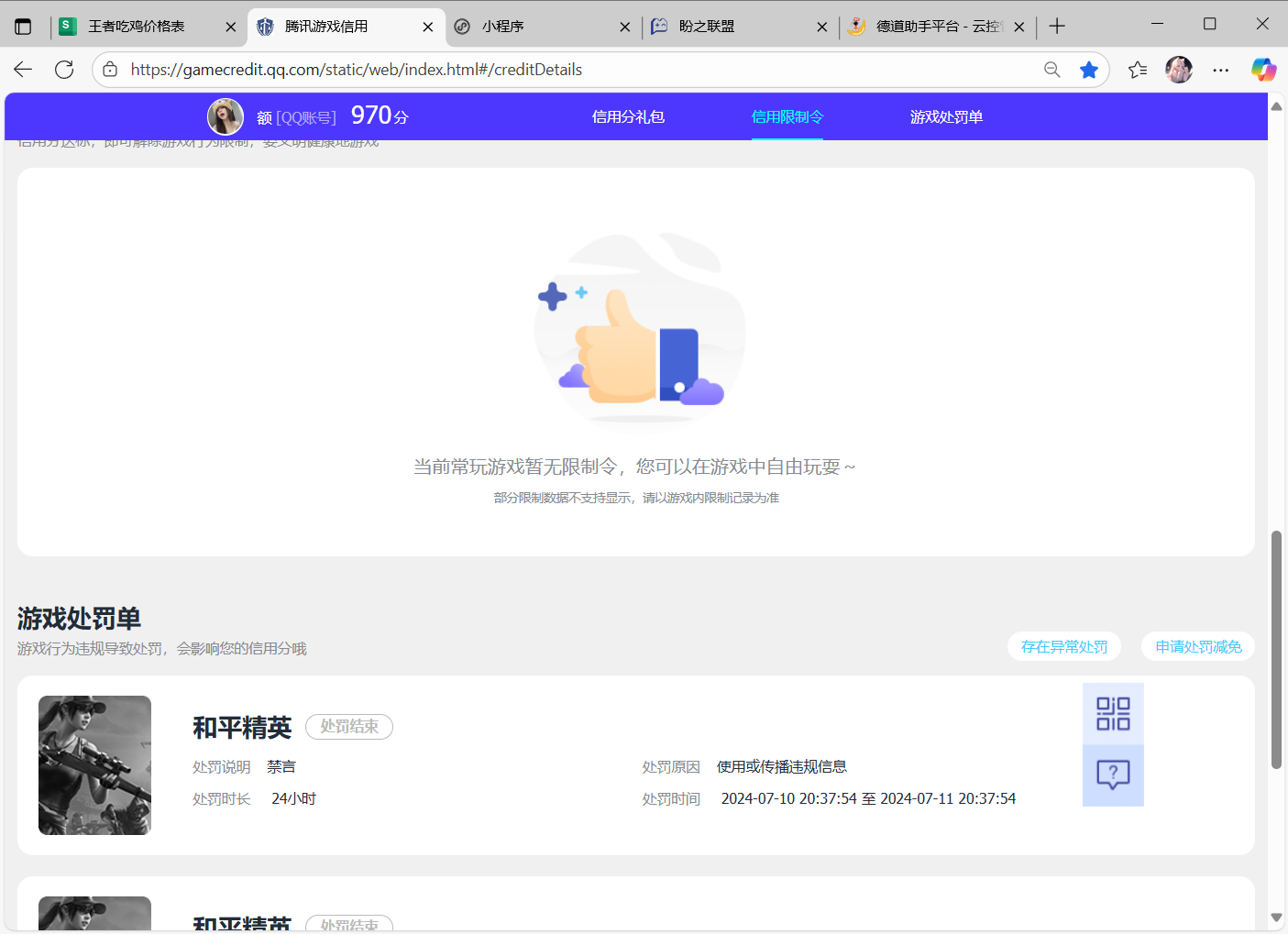Screen dimensions: 1288x934
Task: Click the 游戏处罚单 section heading
Action: pyautogui.click(x=79, y=619)
